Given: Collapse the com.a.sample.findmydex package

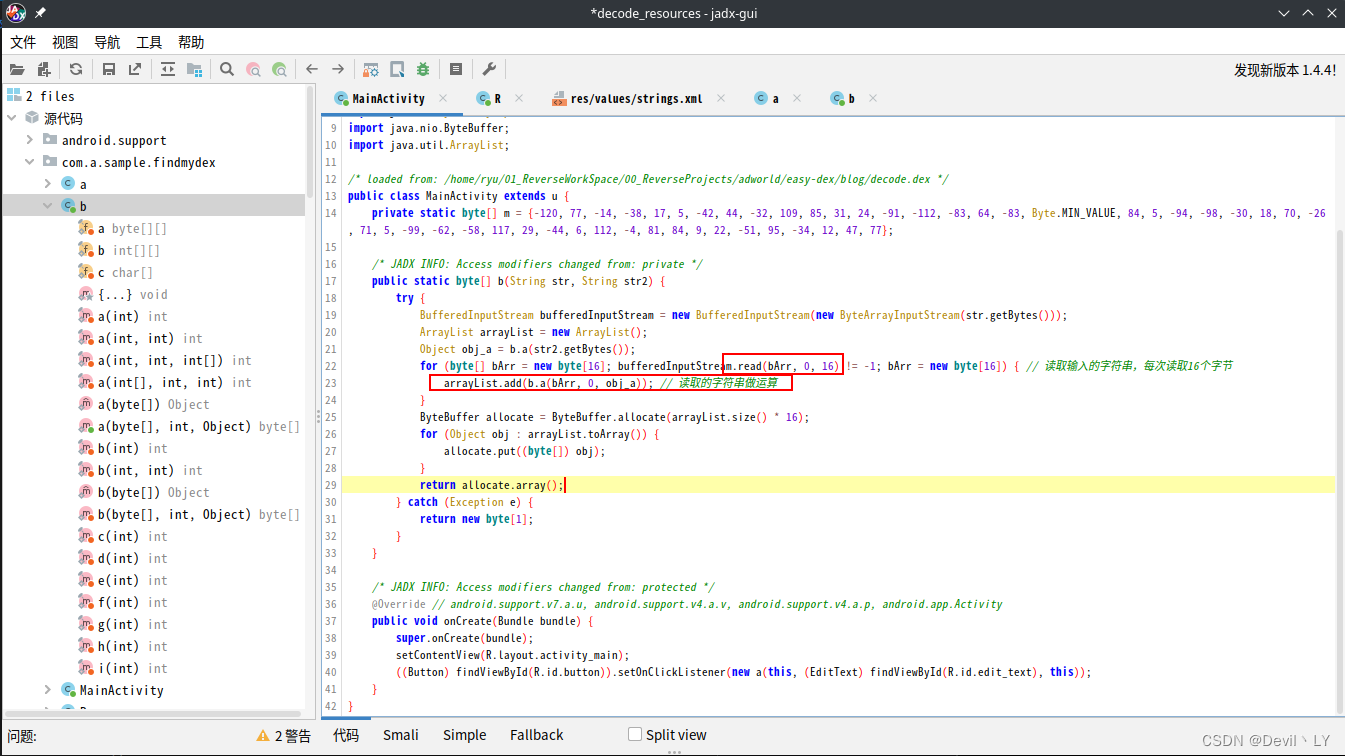Looking at the screenshot, I should click(x=29, y=162).
